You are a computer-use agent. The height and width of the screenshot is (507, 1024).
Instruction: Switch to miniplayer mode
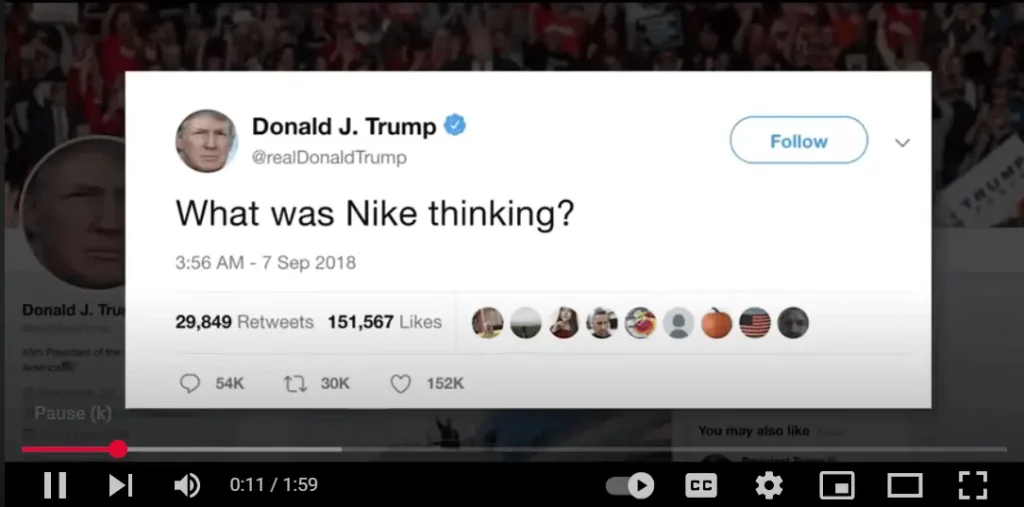coord(837,485)
